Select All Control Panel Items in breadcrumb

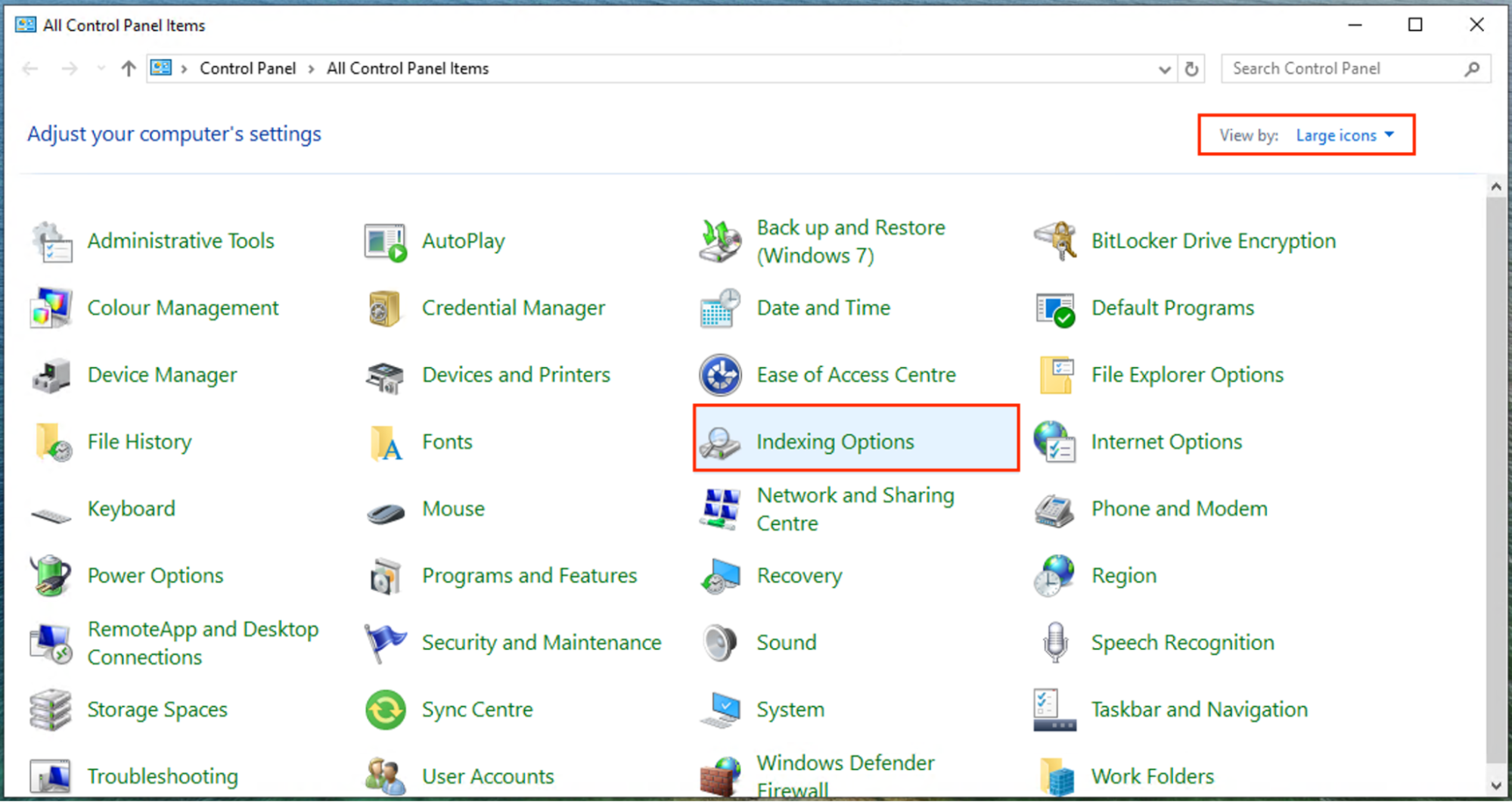point(407,68)
